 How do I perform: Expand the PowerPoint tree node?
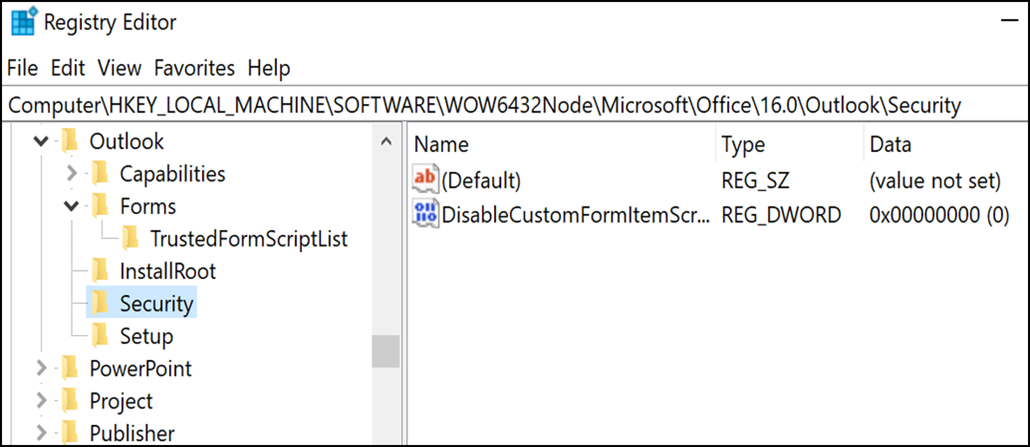tap(41, 368)
